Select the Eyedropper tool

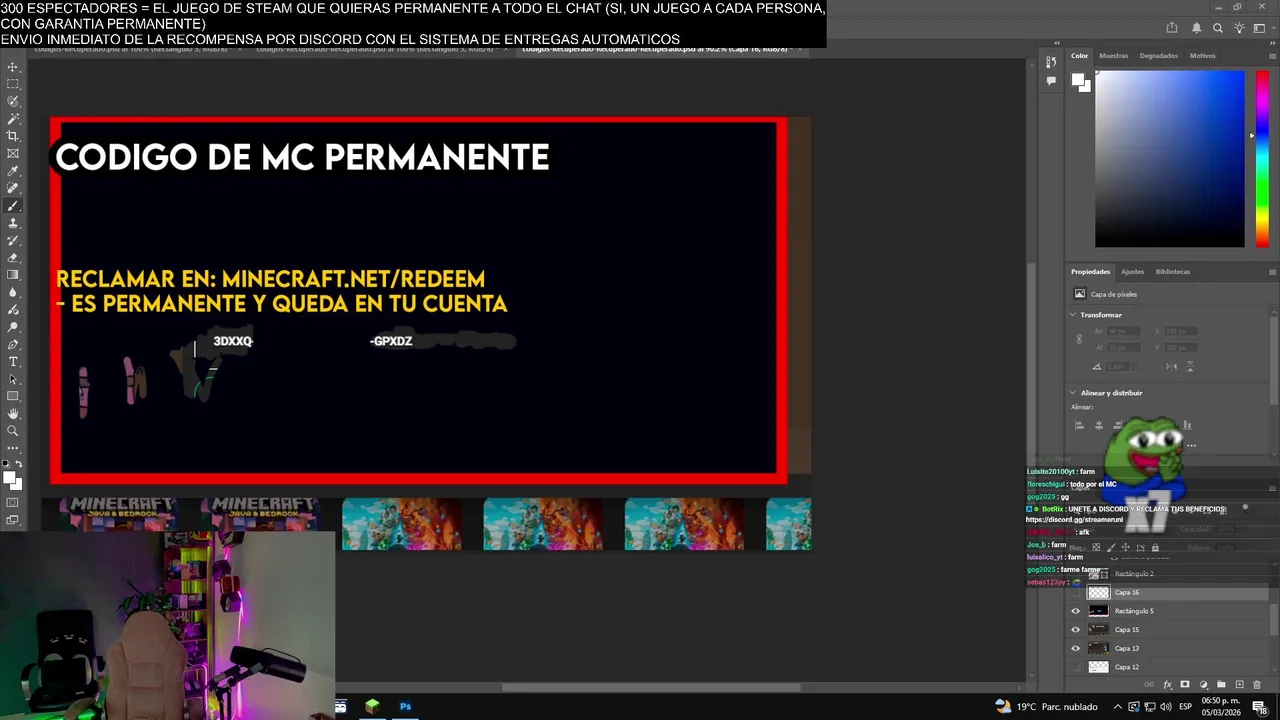[13, 171]
